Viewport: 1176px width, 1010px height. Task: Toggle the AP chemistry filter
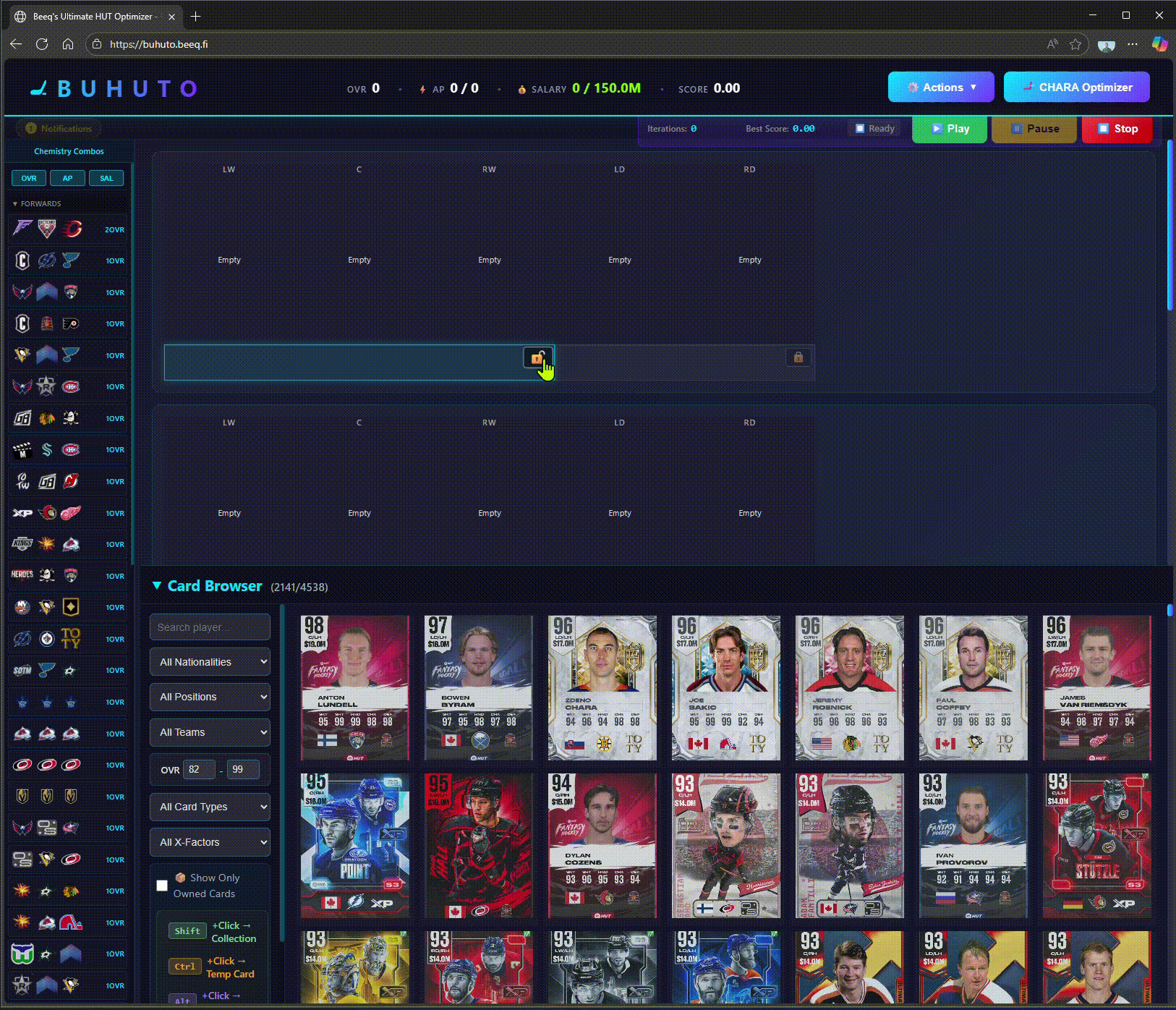[67, 178]
